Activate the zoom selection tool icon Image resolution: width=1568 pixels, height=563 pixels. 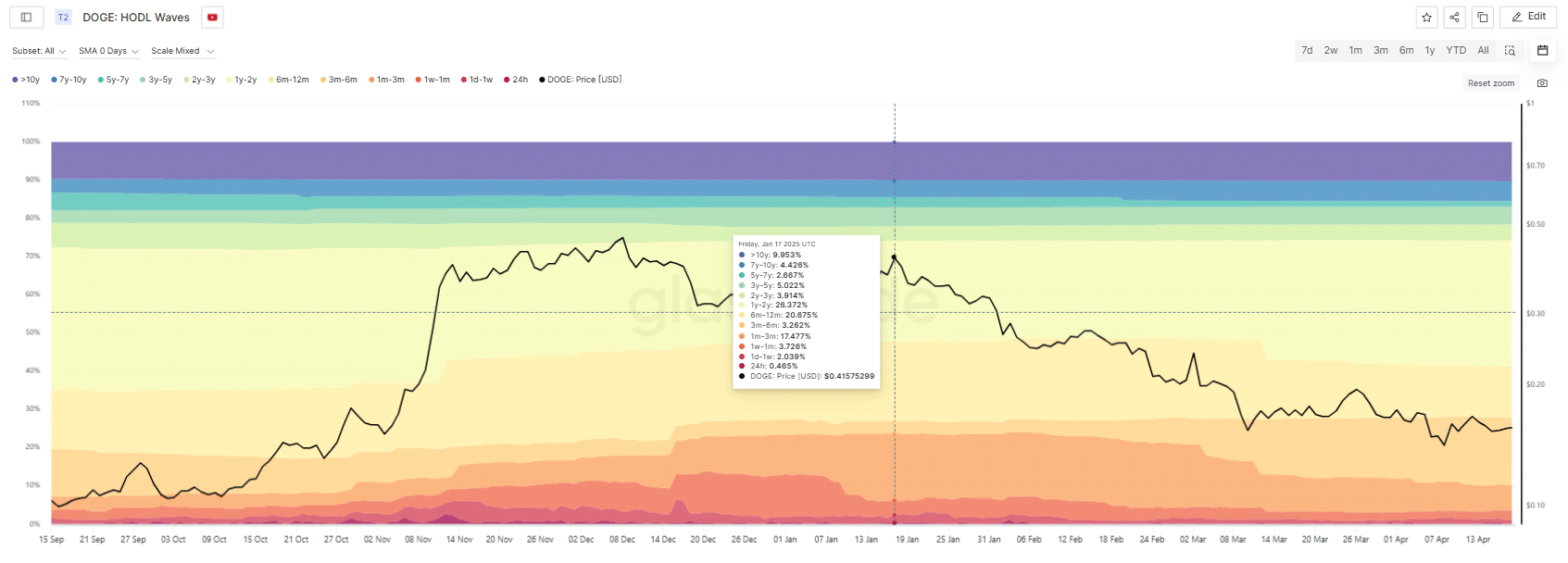pyautogui.click(x=1510, y=51)
